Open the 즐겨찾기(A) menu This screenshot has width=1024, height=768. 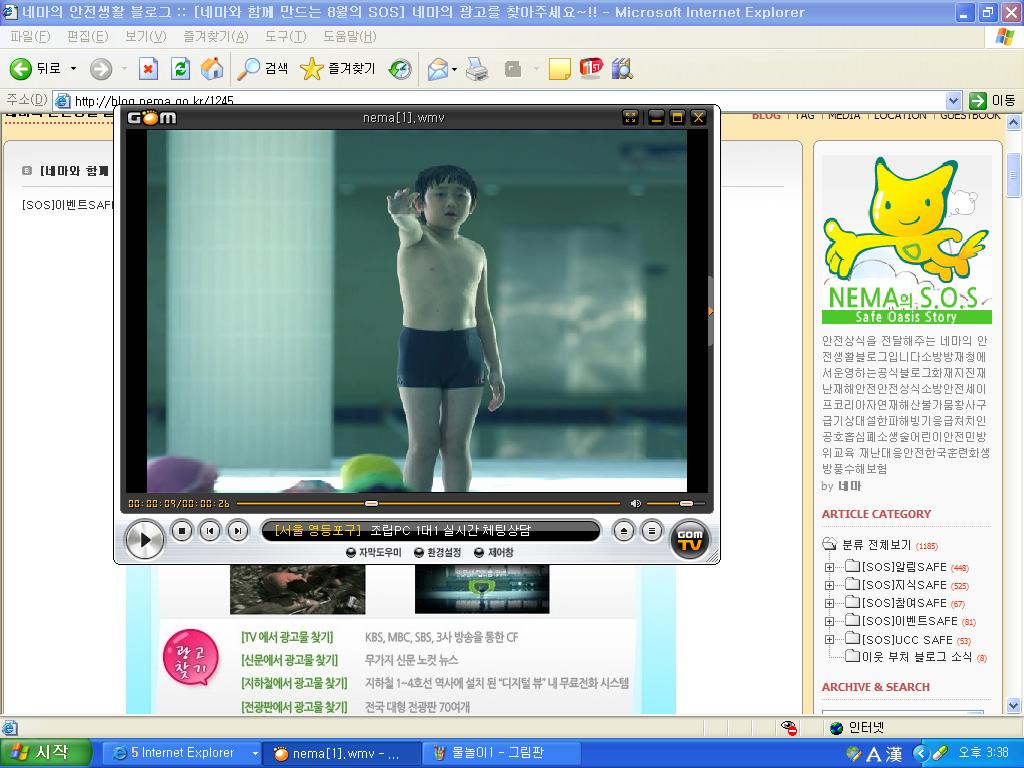pyautogui.click(x=216, y=37)
